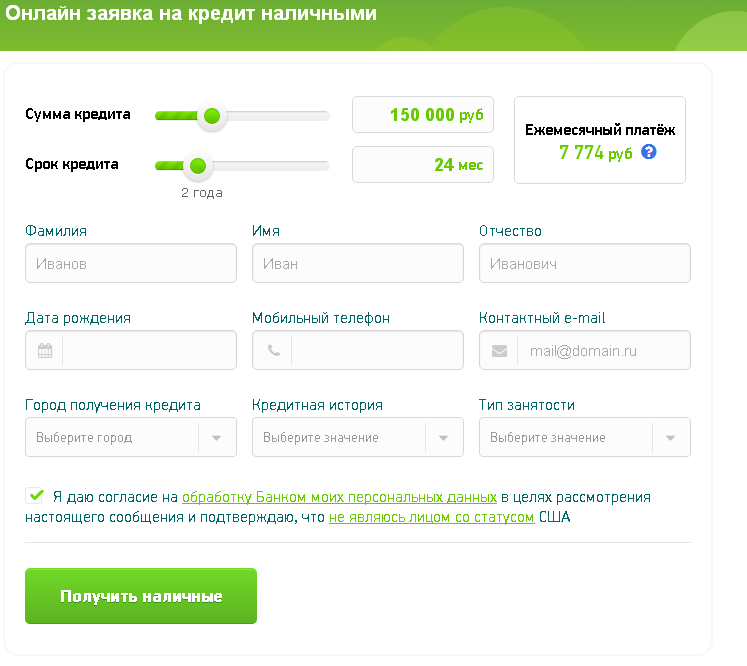Screen dimensions: 747x666
Task: Click the 'Срок кредита' slider handle
Action: (x=197, y=165)
